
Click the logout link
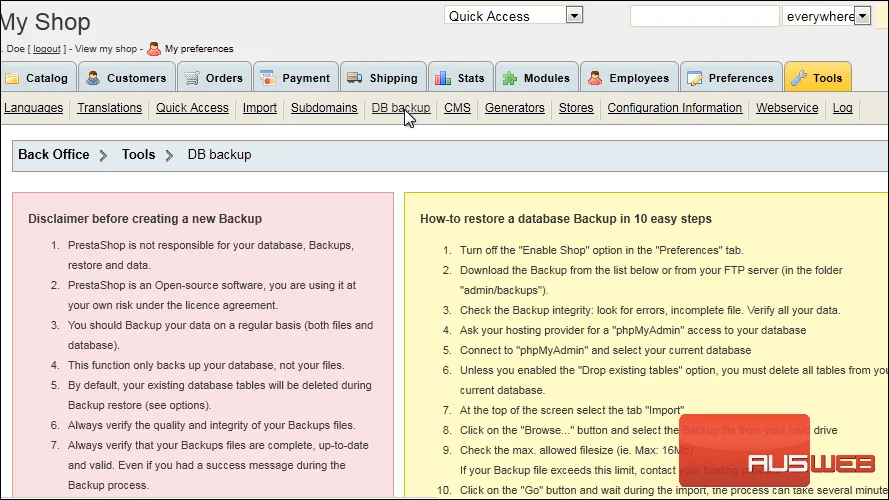point(46,49)
